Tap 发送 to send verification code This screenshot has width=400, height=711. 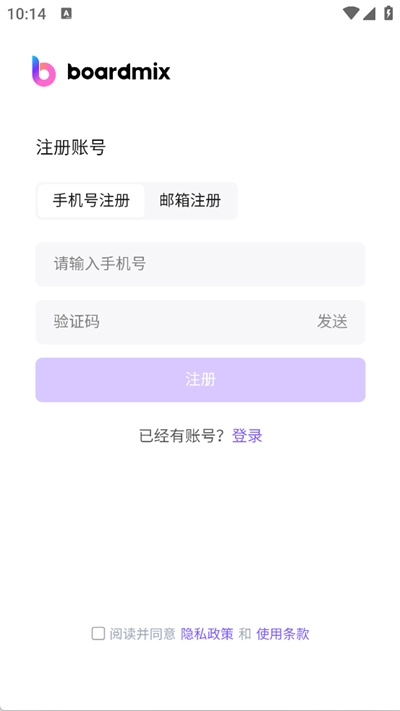point(332,321)
